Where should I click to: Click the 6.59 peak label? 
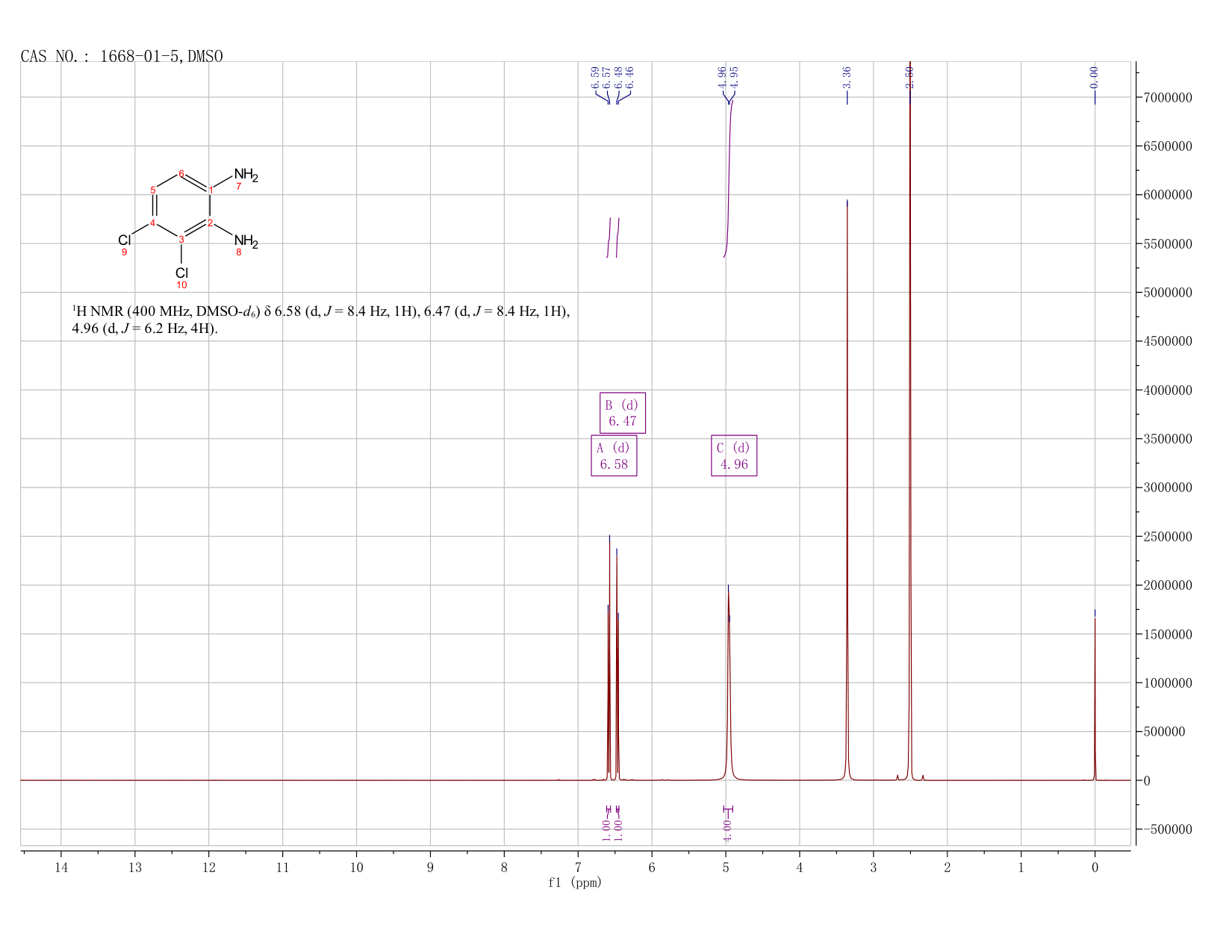click(595, 76)
